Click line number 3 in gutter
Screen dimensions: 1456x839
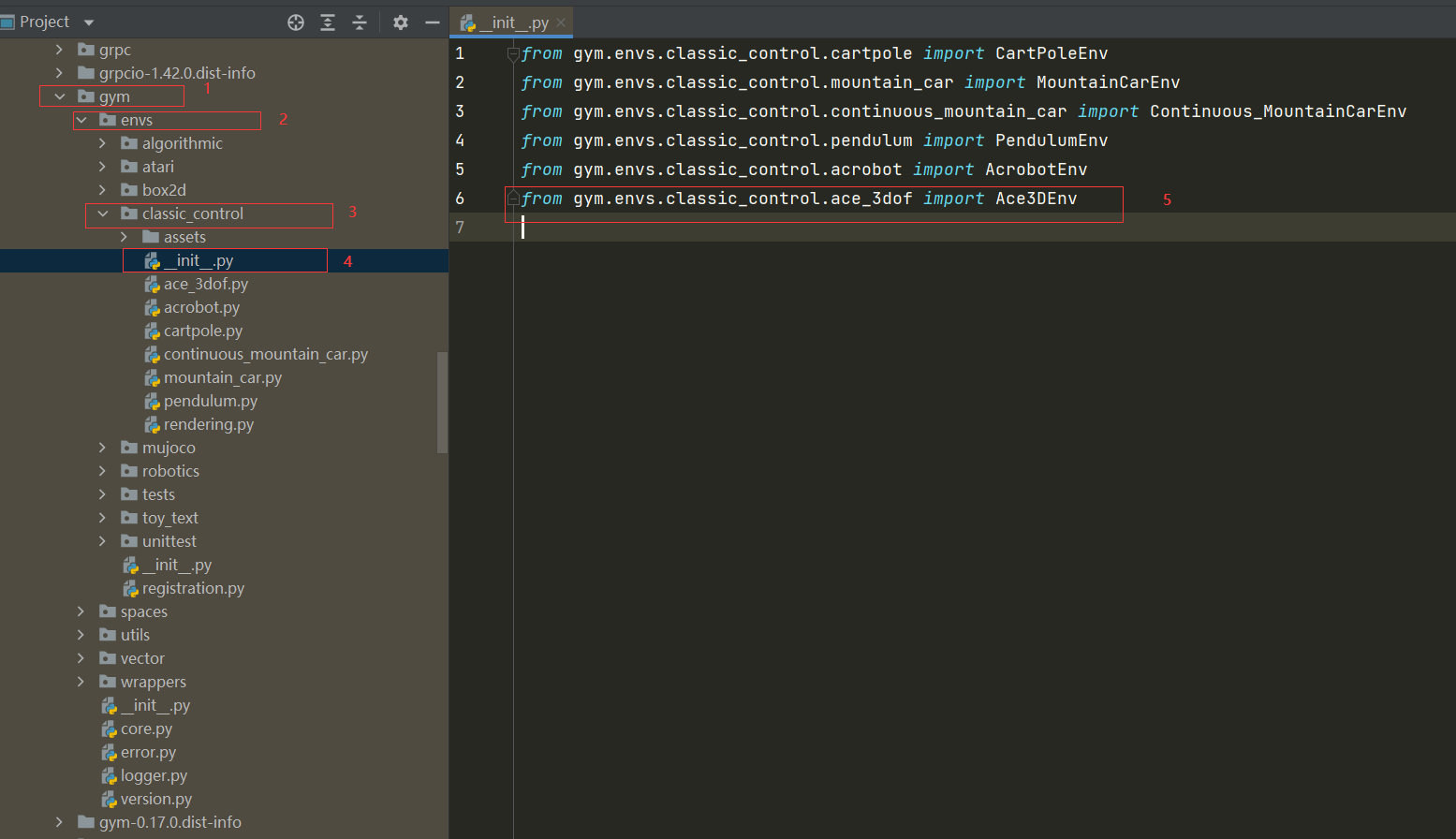pyautogui.click(x=460, y=111)
